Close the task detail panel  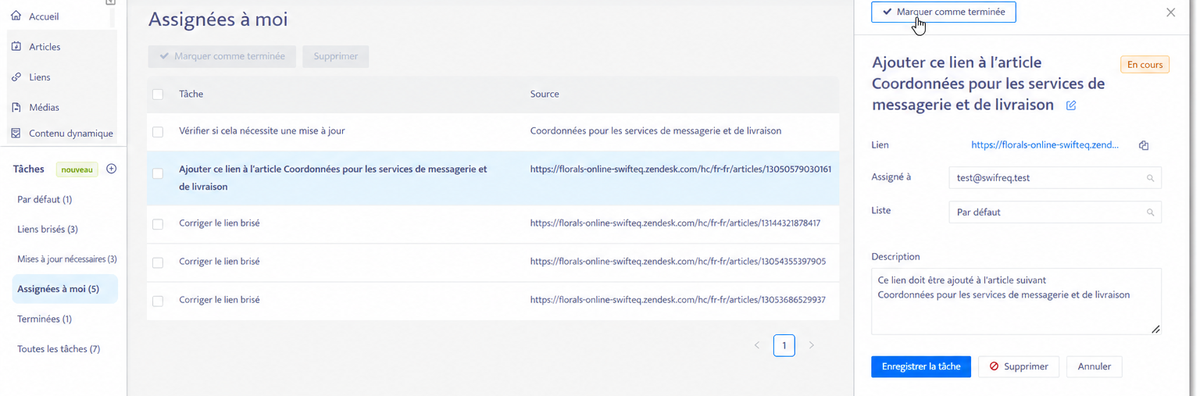(1171, 12)
